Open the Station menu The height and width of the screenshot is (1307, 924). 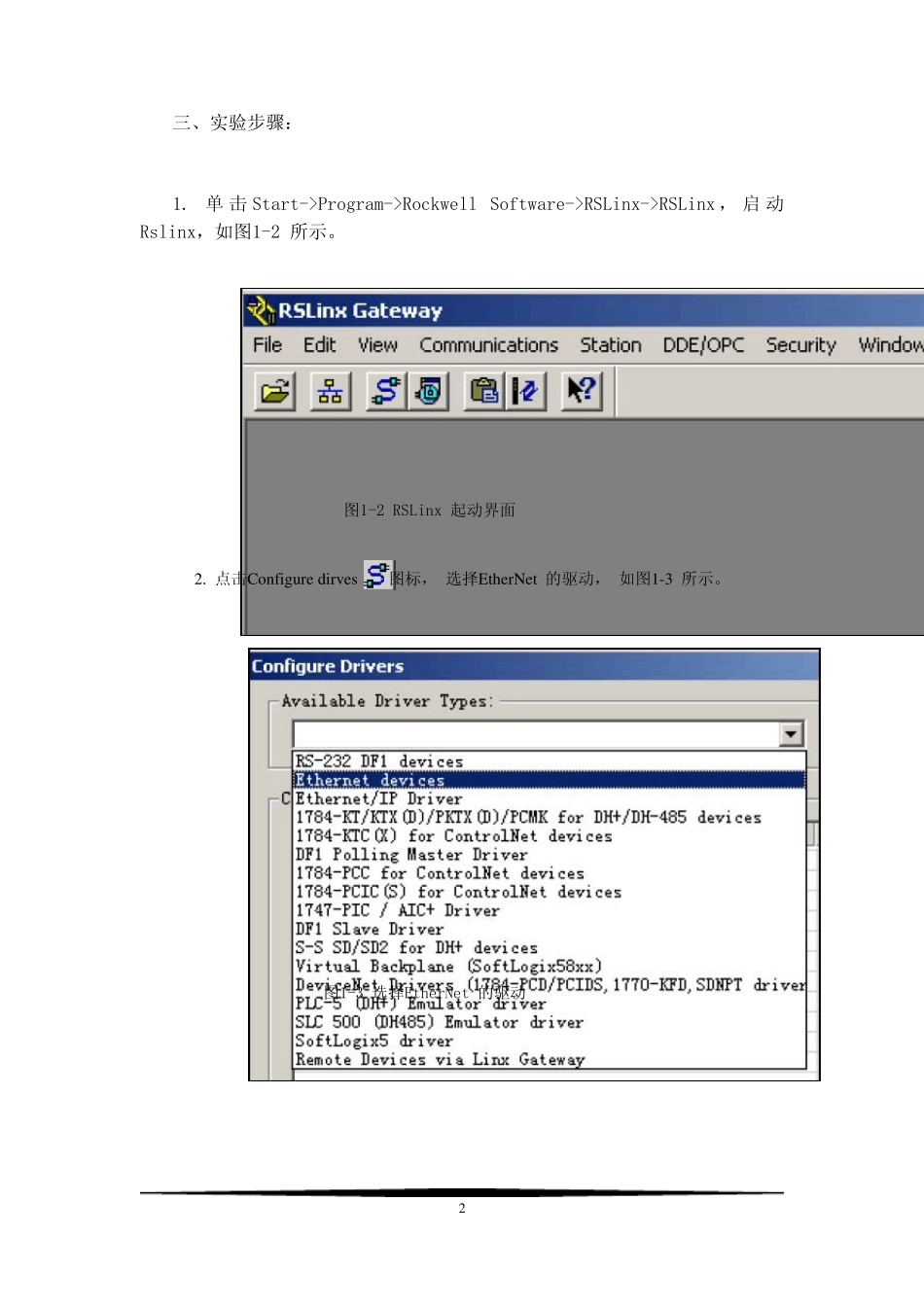click(611, 345)
